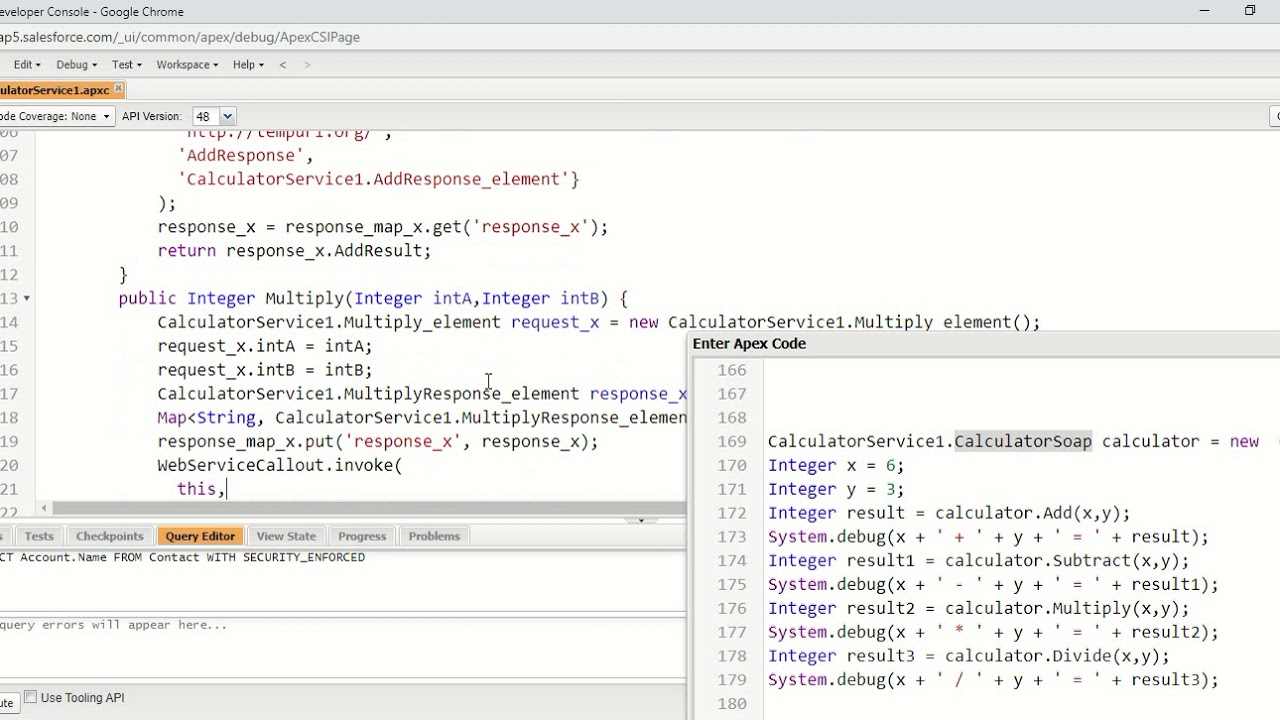Open the Debug menu
1280x720 pixels.
click(x=76, y=64)
